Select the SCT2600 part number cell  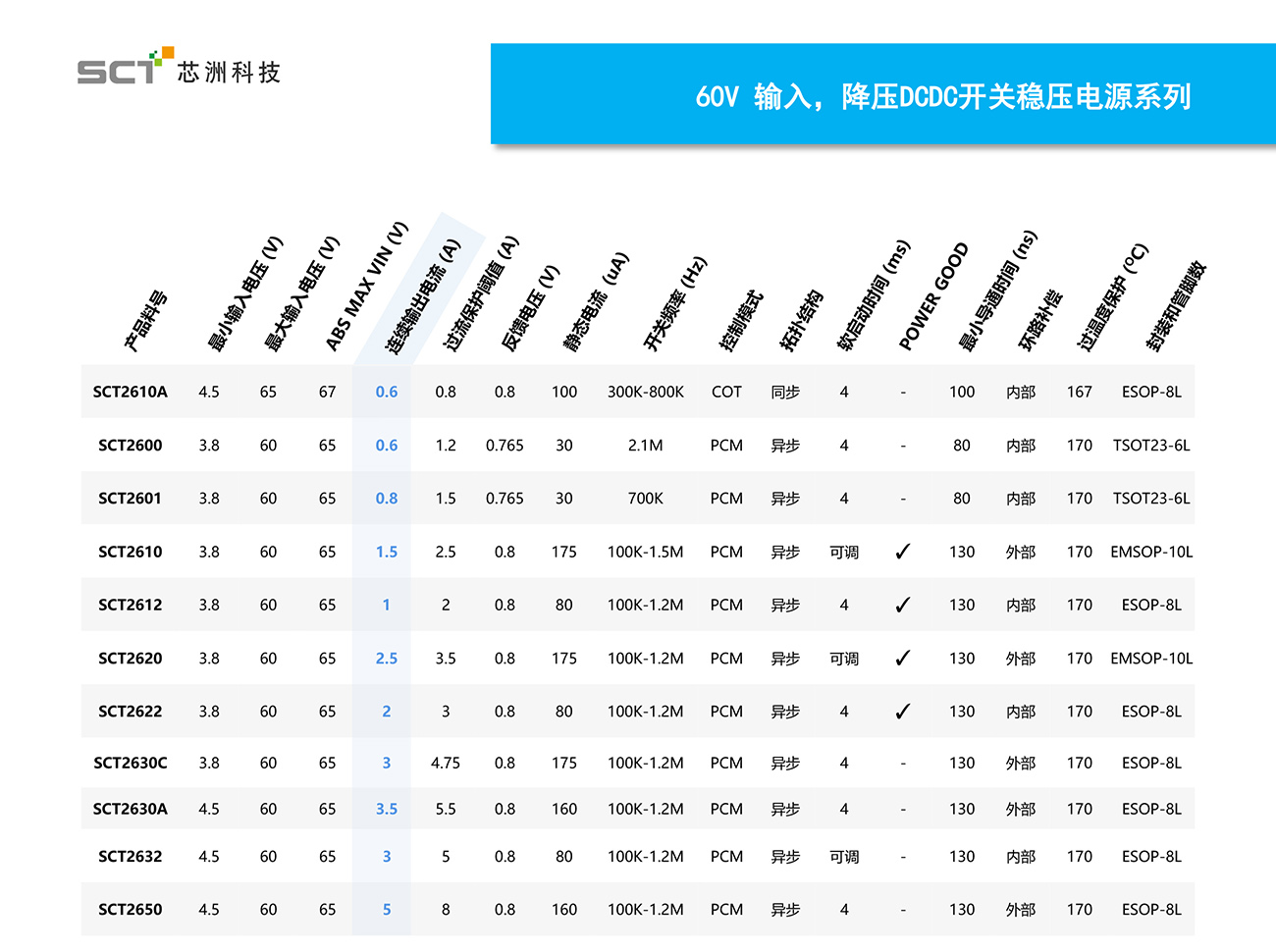(x=131, y=445)
